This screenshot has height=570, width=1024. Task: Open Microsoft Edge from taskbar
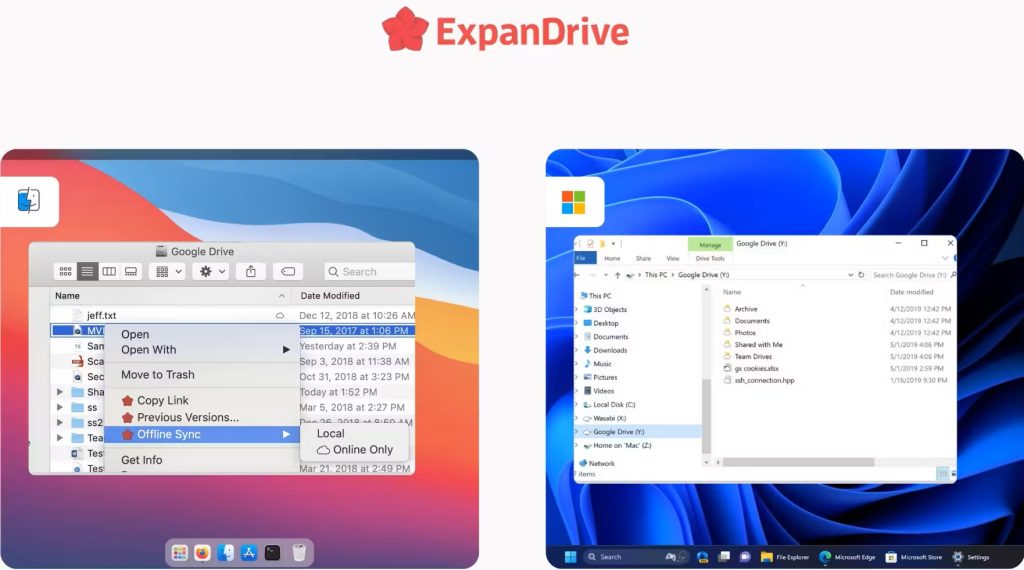tap(847, 557)
